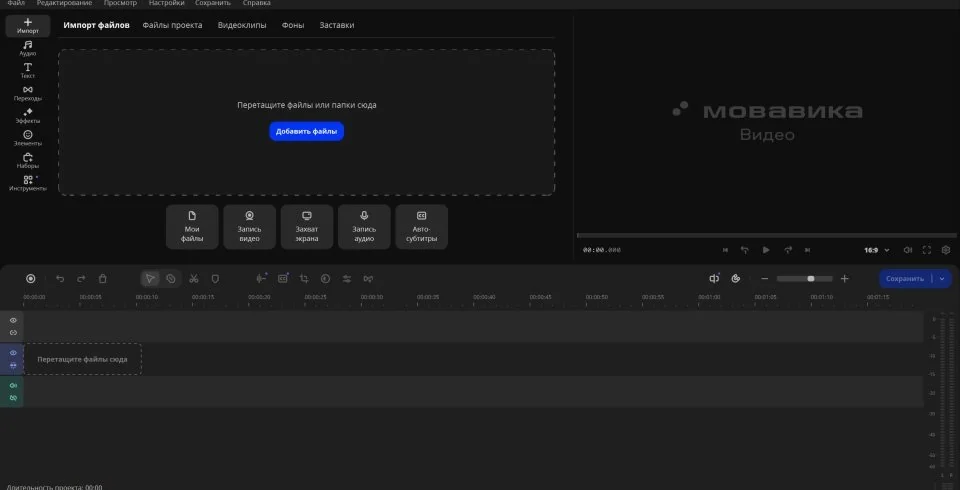Image resolution: width=960 pixels, height=490 pixels.
Task: Open the arrow dropdown beside Сохранить button
Action: pos(942,279)
